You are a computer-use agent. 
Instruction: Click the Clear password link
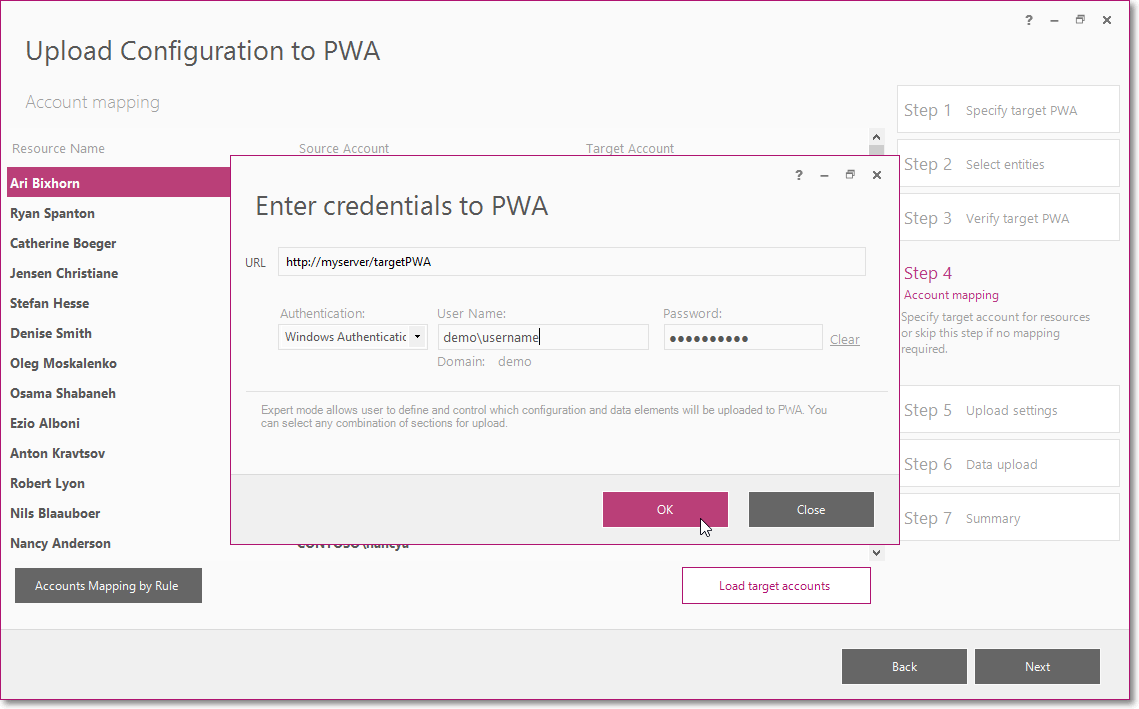[844, 339]
